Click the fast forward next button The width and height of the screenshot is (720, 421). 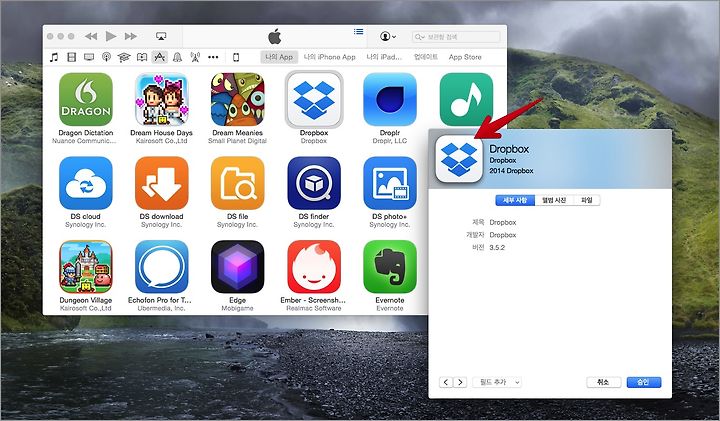[x=131, y=36]
